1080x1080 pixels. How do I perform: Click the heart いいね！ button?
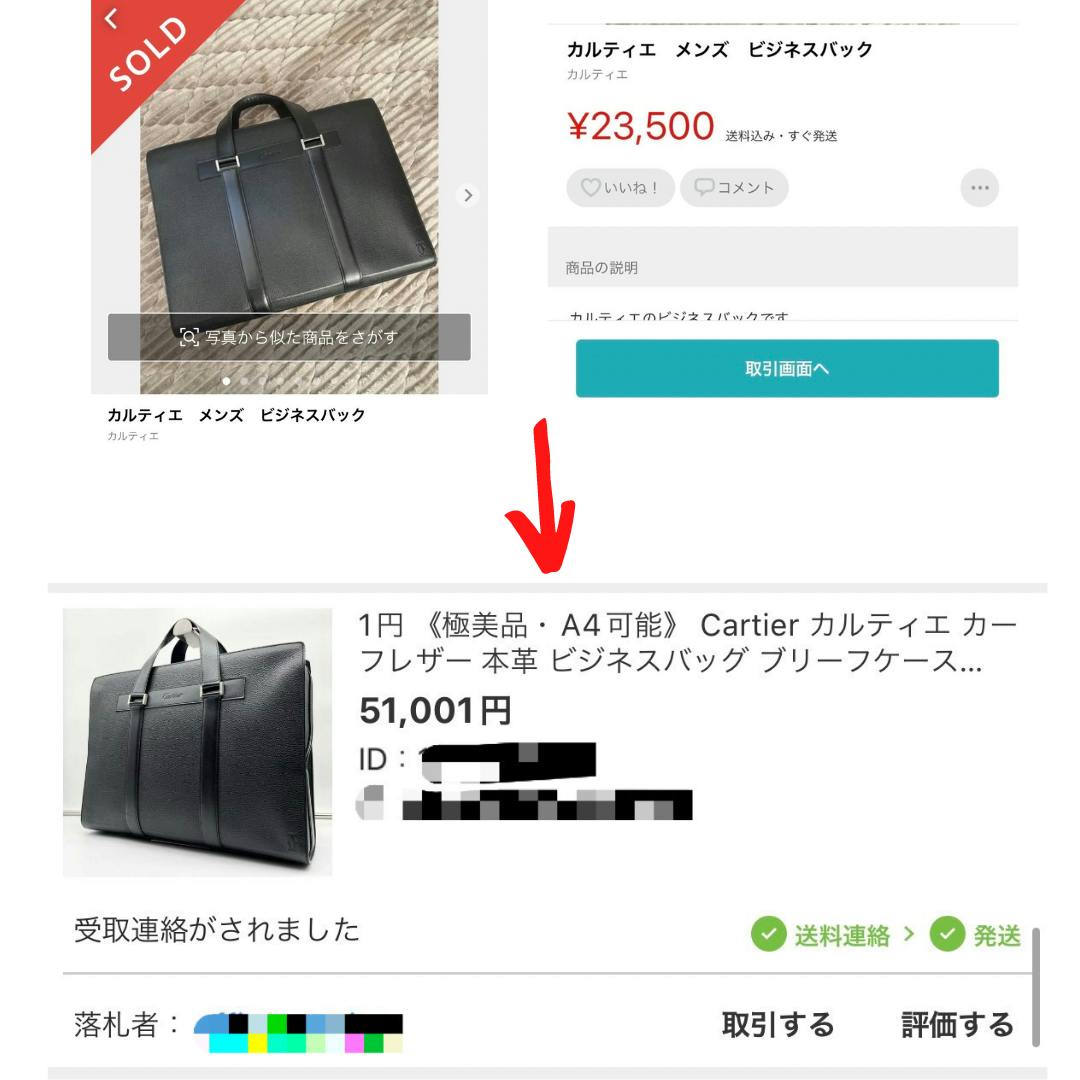point(620,187)
